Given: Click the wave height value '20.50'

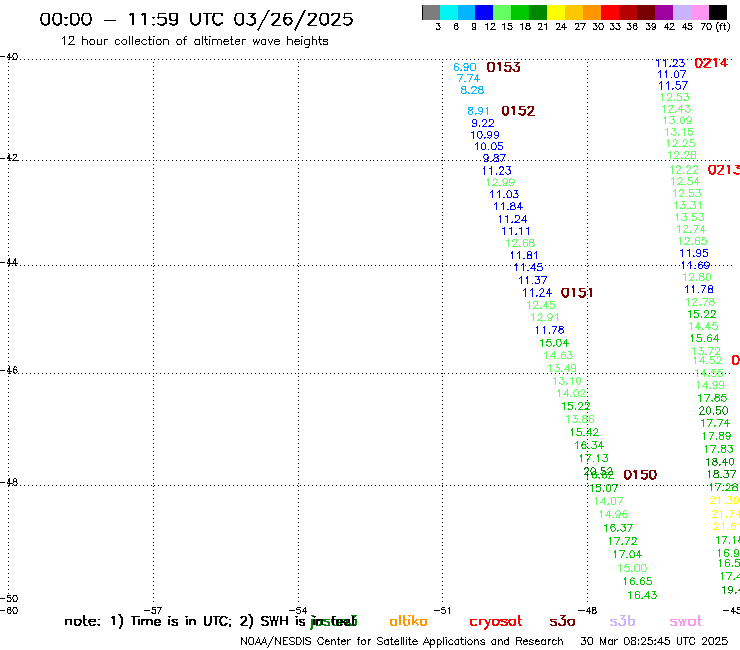Looking at the screenshot, I should click(x=714, y=411).
